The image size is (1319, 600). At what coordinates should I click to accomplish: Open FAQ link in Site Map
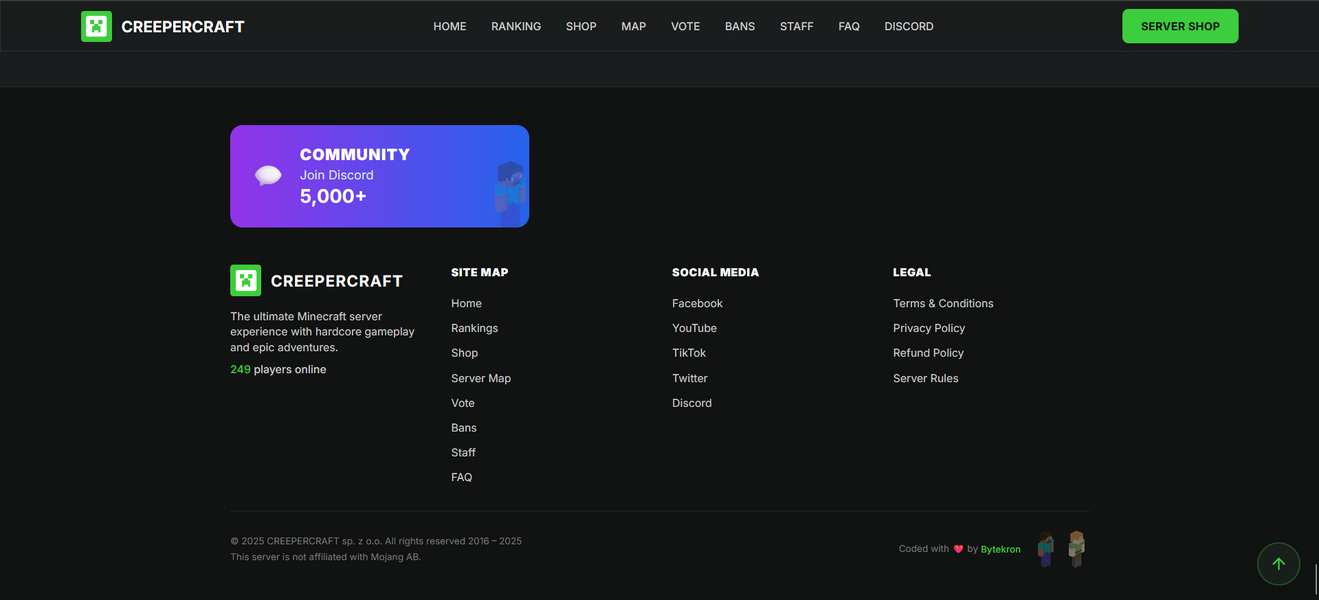(x=461, y=478)
